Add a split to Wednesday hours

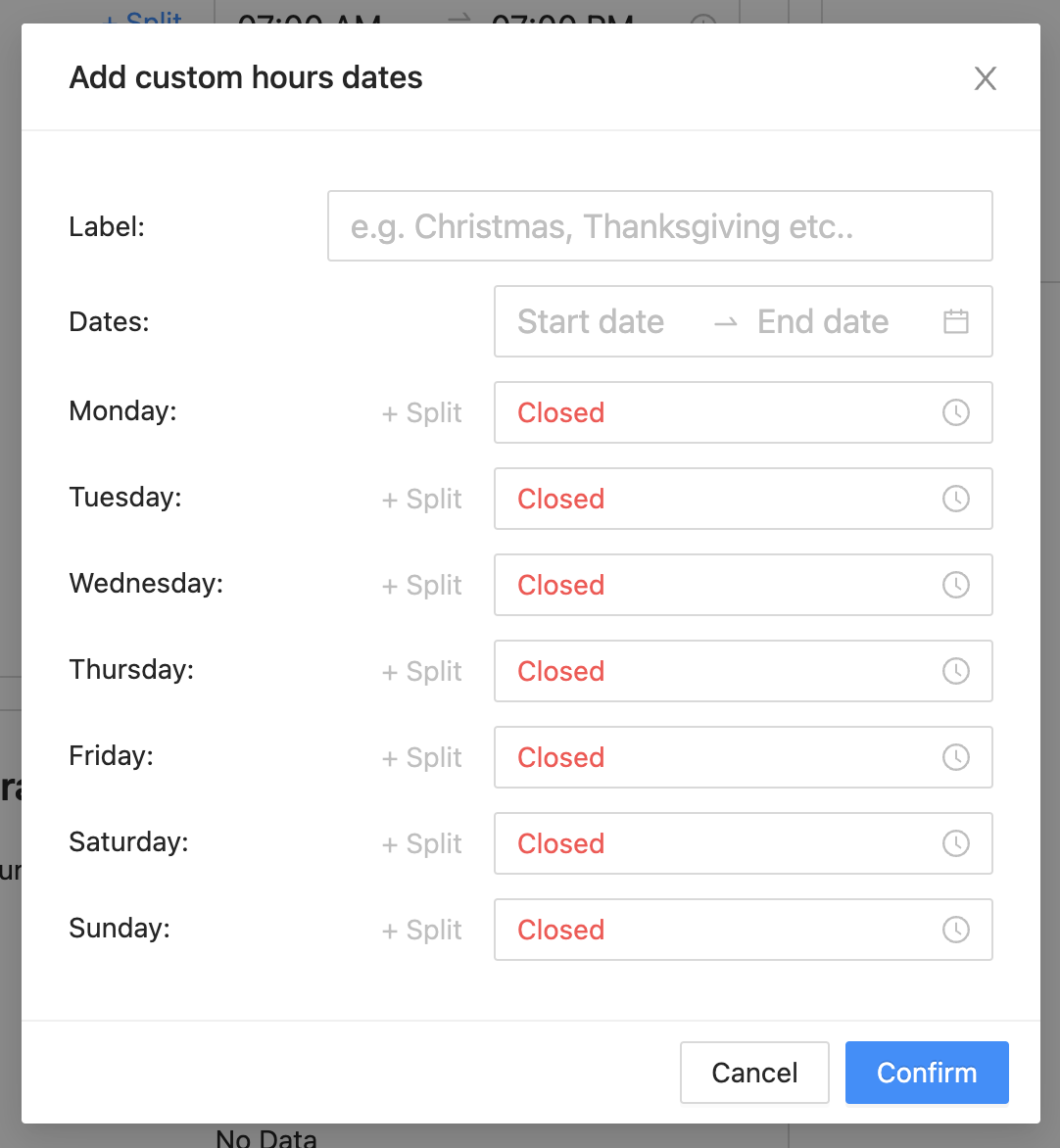point(421,586)
